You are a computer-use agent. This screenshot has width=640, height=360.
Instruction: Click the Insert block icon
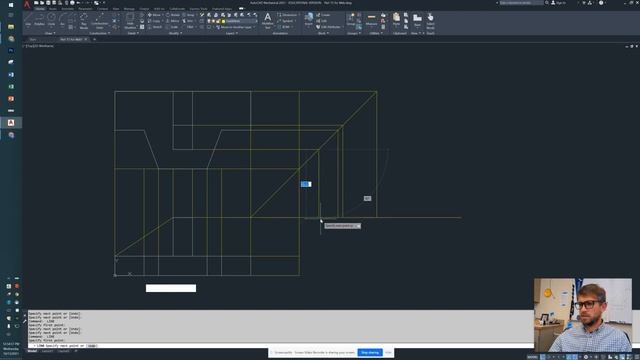pyautogui.click(x=309, y=19)
